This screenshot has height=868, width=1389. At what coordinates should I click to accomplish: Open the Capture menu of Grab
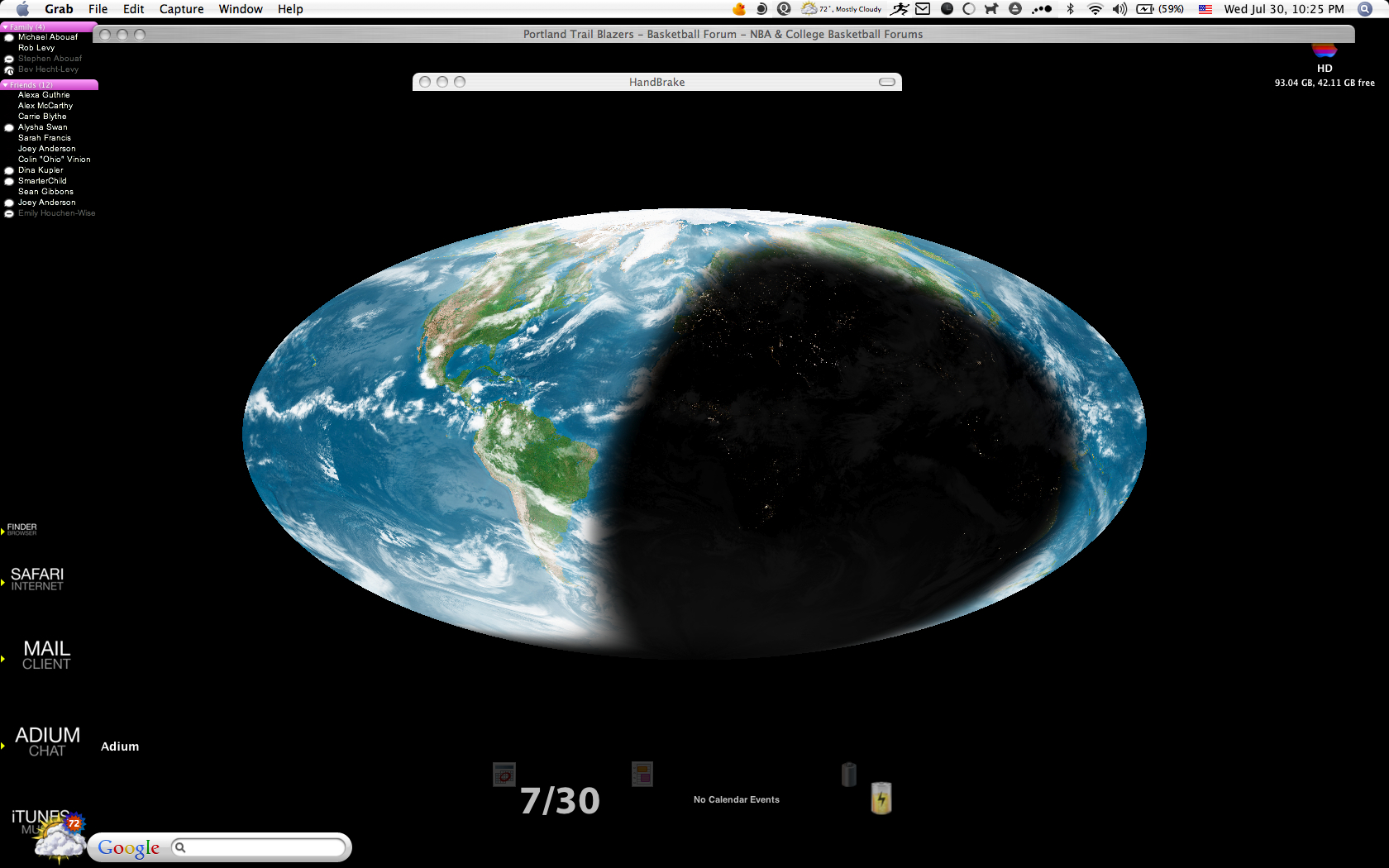181,9
